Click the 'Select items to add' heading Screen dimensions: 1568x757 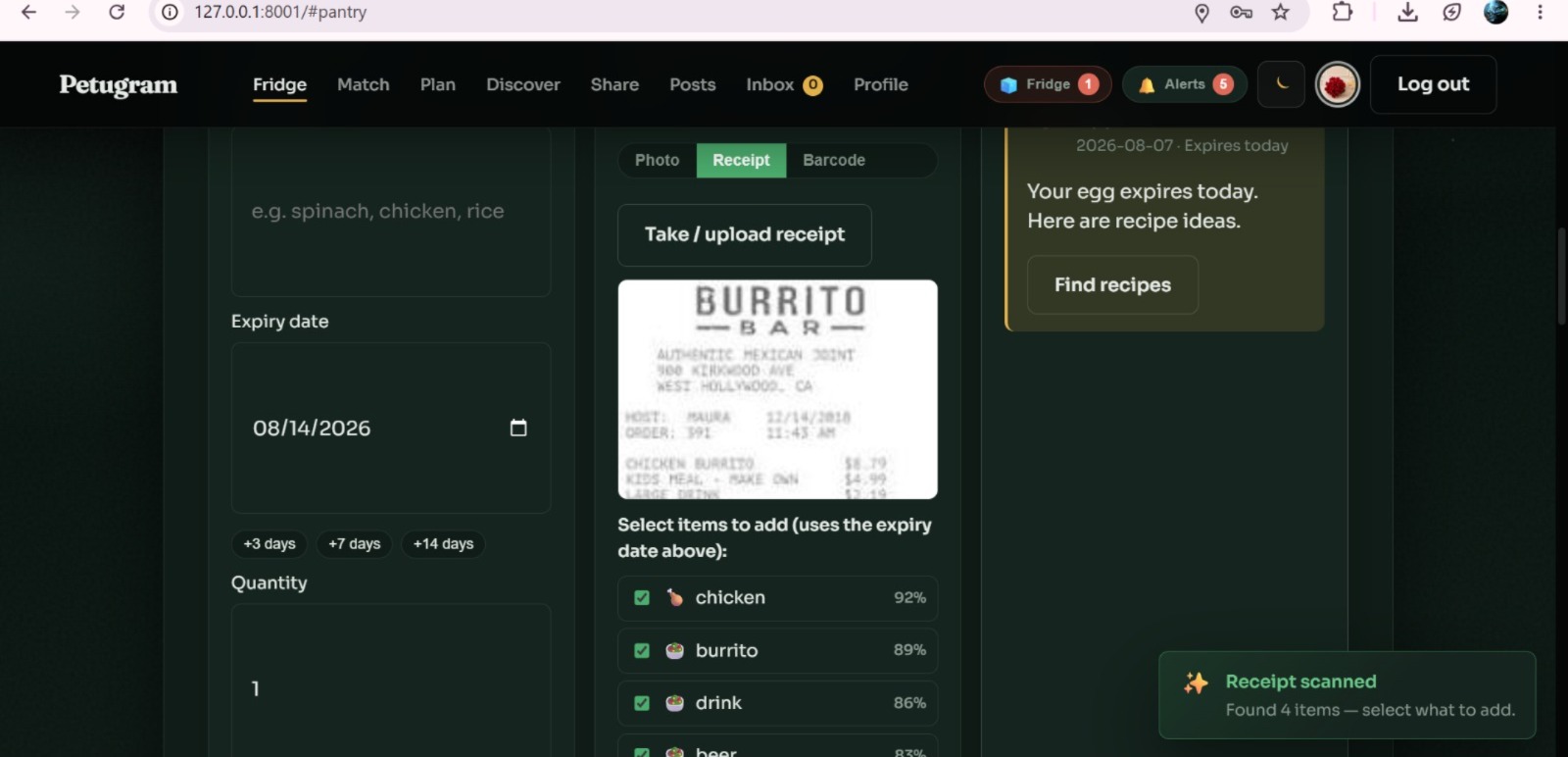pyautogui.click(x=774, y=538)
